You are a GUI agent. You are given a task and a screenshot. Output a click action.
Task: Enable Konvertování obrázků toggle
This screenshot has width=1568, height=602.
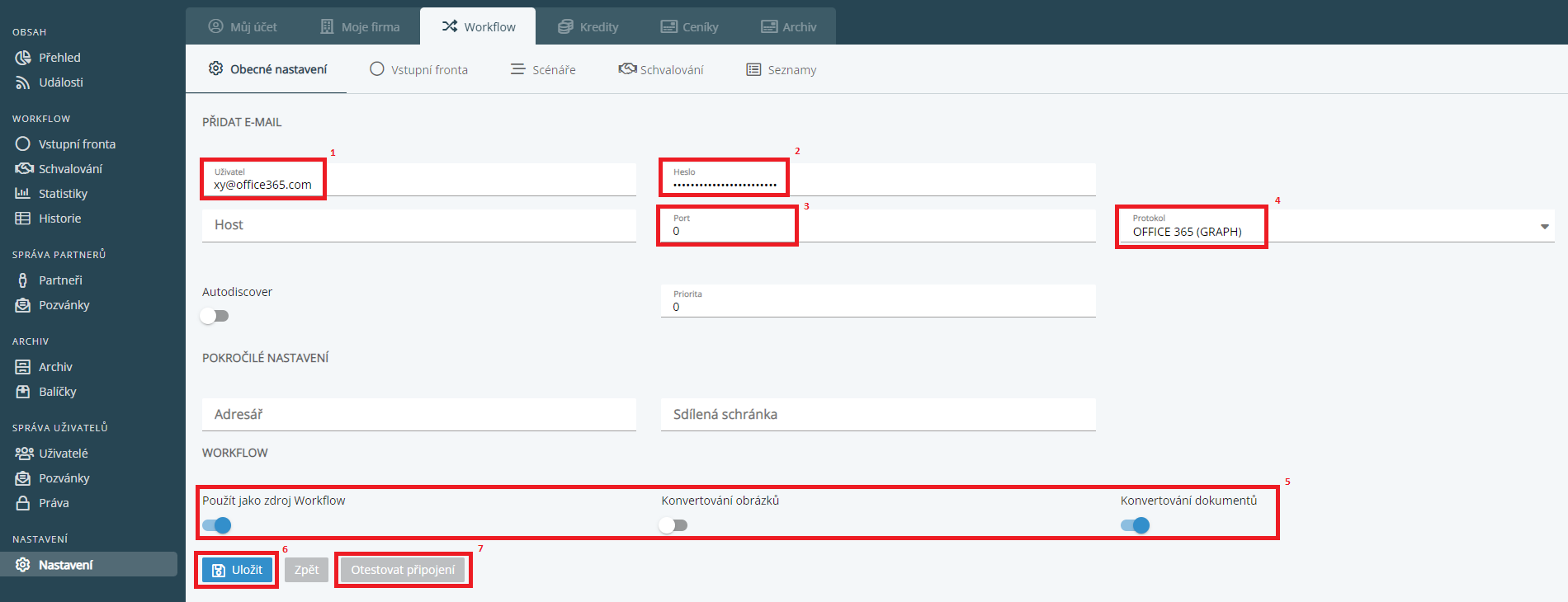point(673,525)
